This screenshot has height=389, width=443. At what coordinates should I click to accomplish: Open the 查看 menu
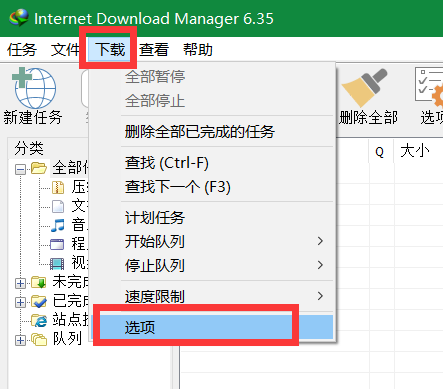click(x=154, y=50)
